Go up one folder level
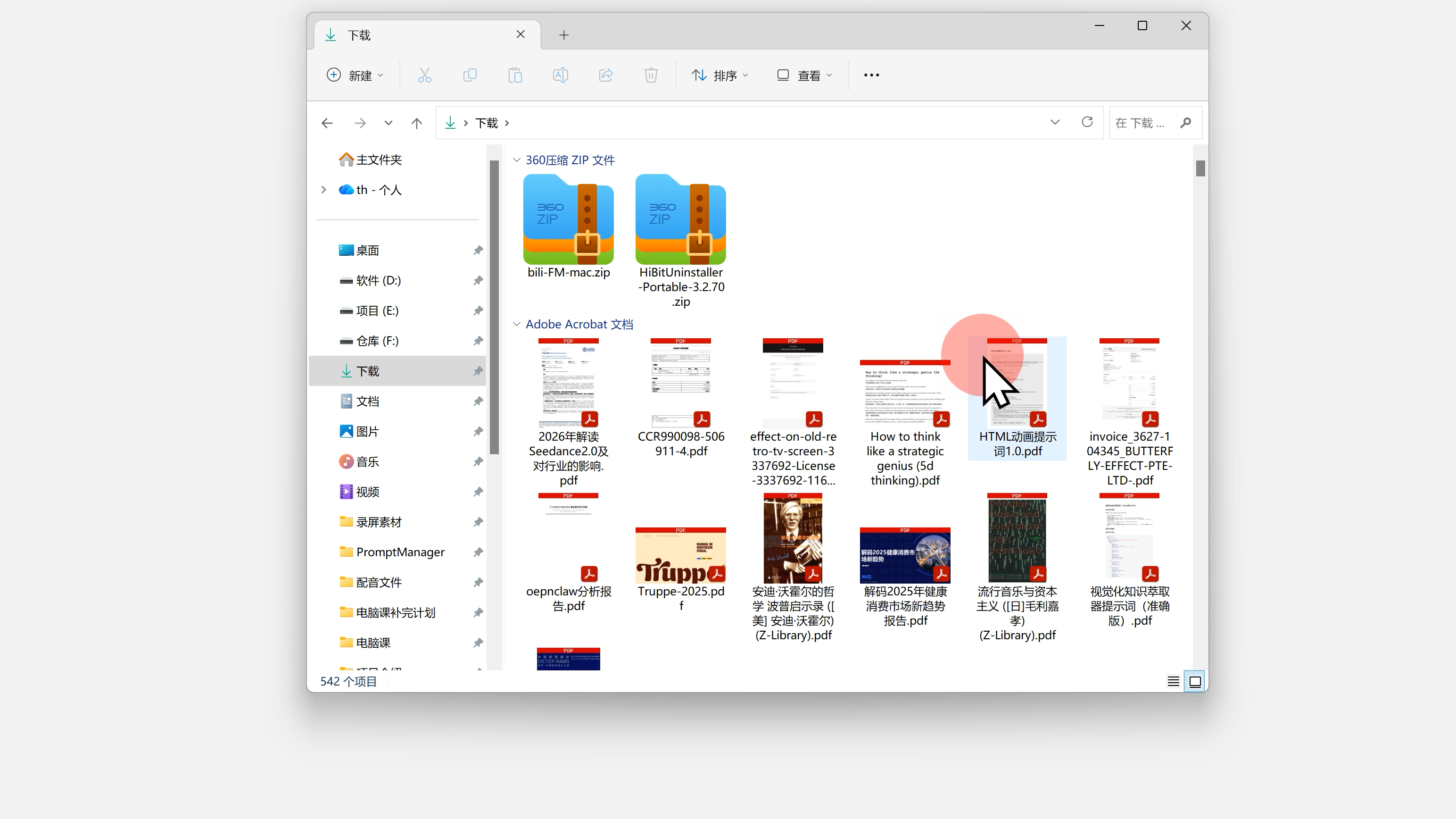 (416, 123)
